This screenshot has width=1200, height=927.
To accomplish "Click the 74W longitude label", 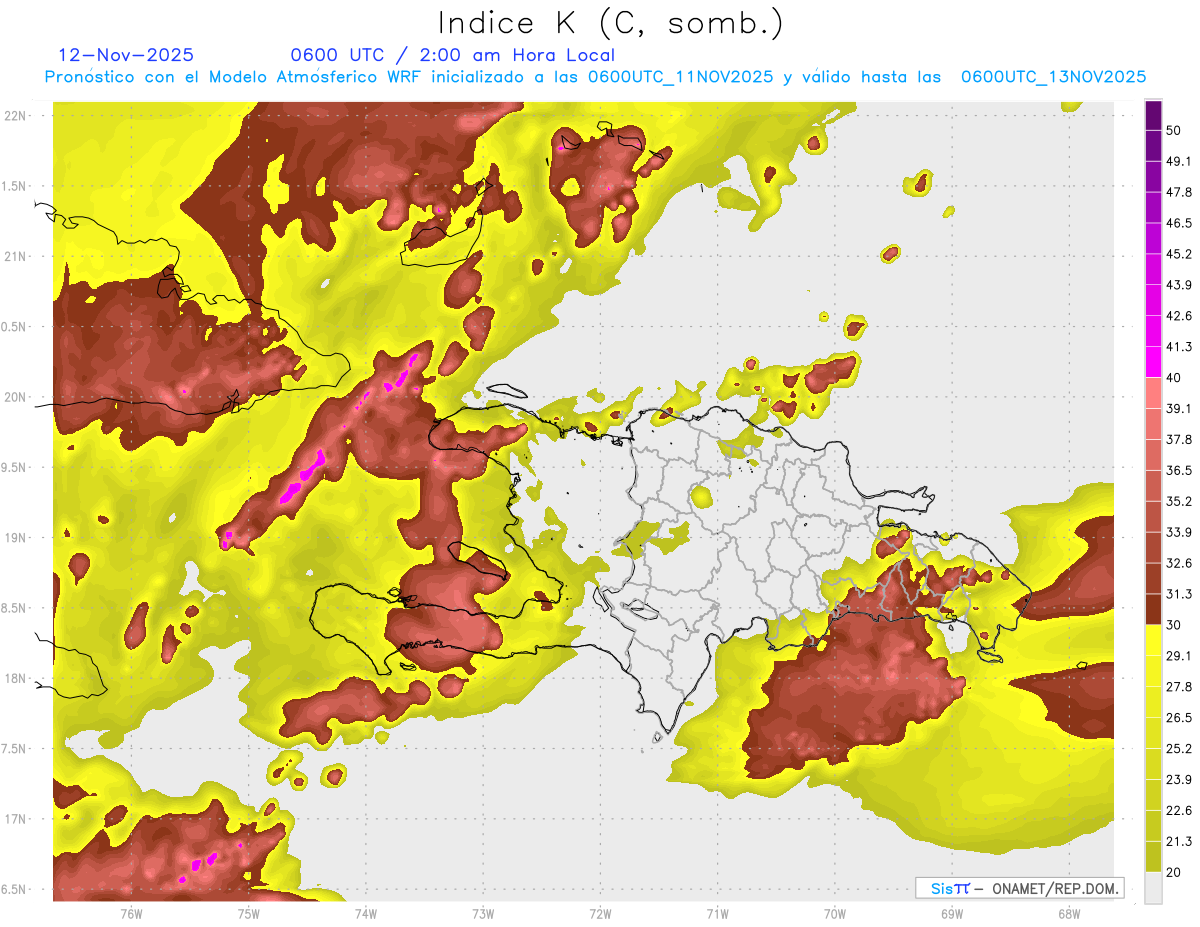I will coord(365,914).
